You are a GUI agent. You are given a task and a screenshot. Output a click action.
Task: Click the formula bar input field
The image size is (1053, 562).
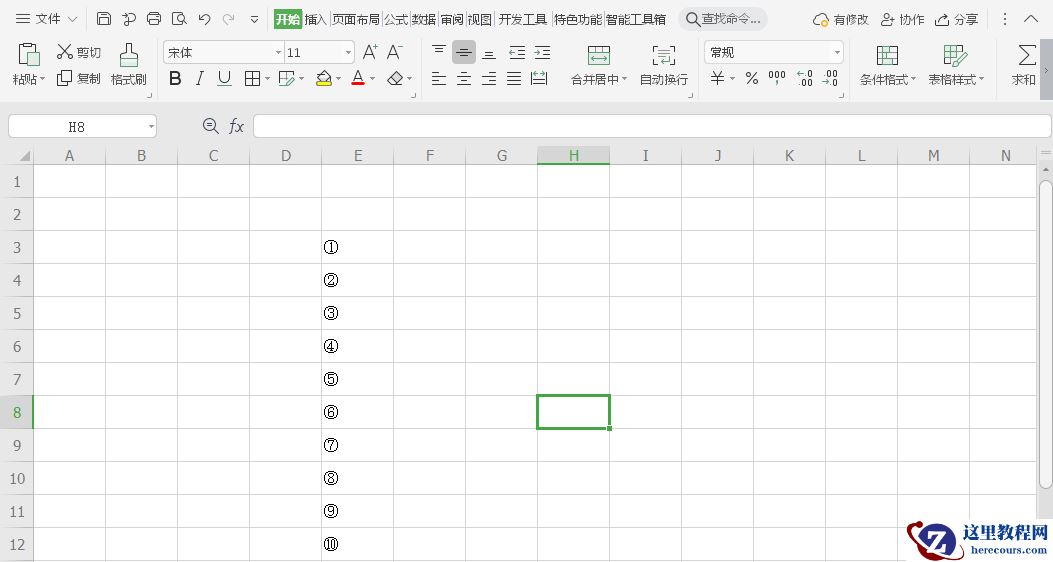(652, 126)
